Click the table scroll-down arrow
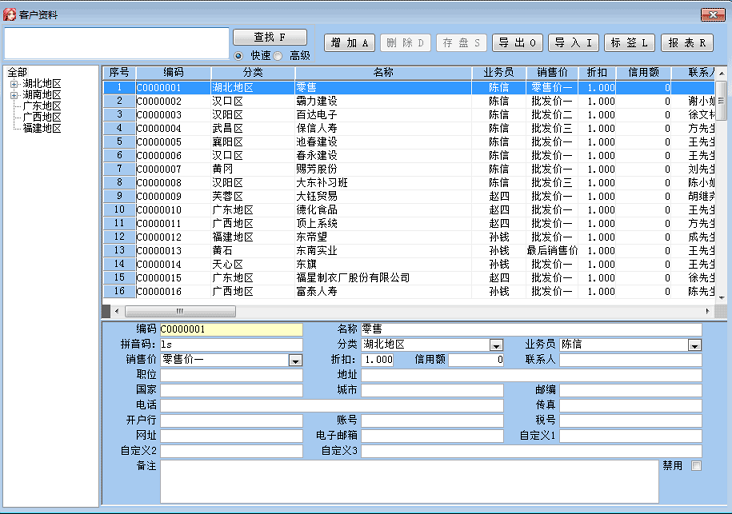Viewport: 732px width, 514px height. [722, 297]
